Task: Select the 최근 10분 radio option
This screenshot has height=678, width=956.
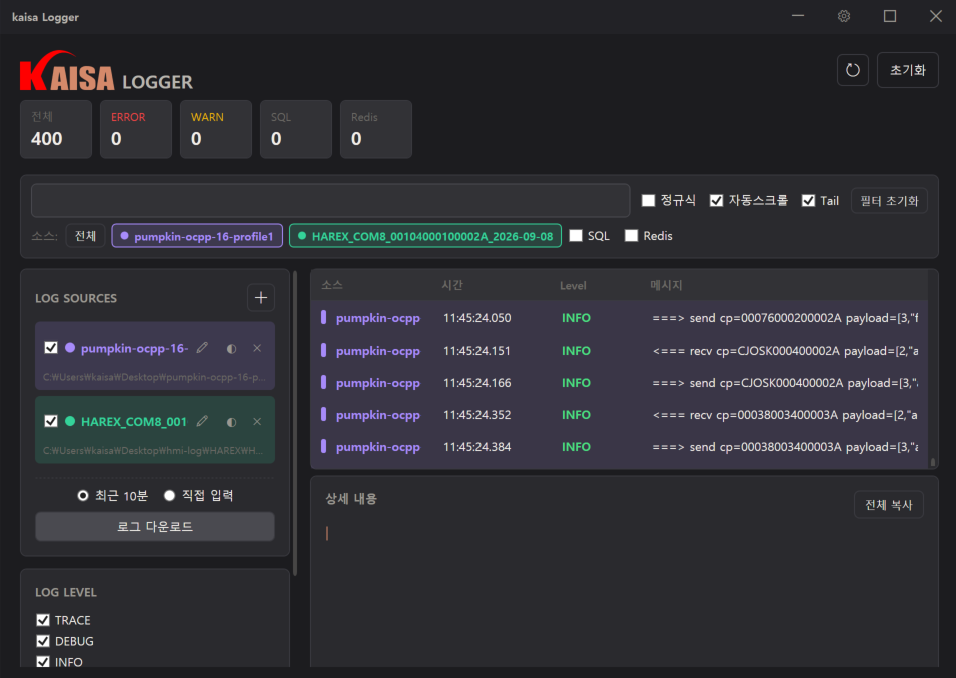Action: coord(83,496)
